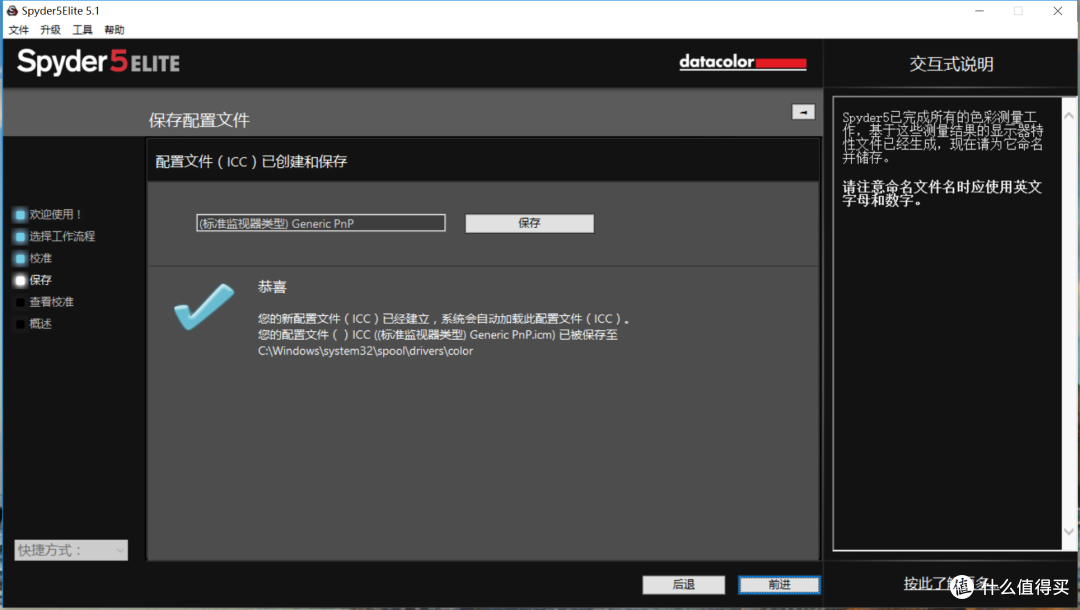Go to the 欢迎使用！ step

(x=55, y=214)
